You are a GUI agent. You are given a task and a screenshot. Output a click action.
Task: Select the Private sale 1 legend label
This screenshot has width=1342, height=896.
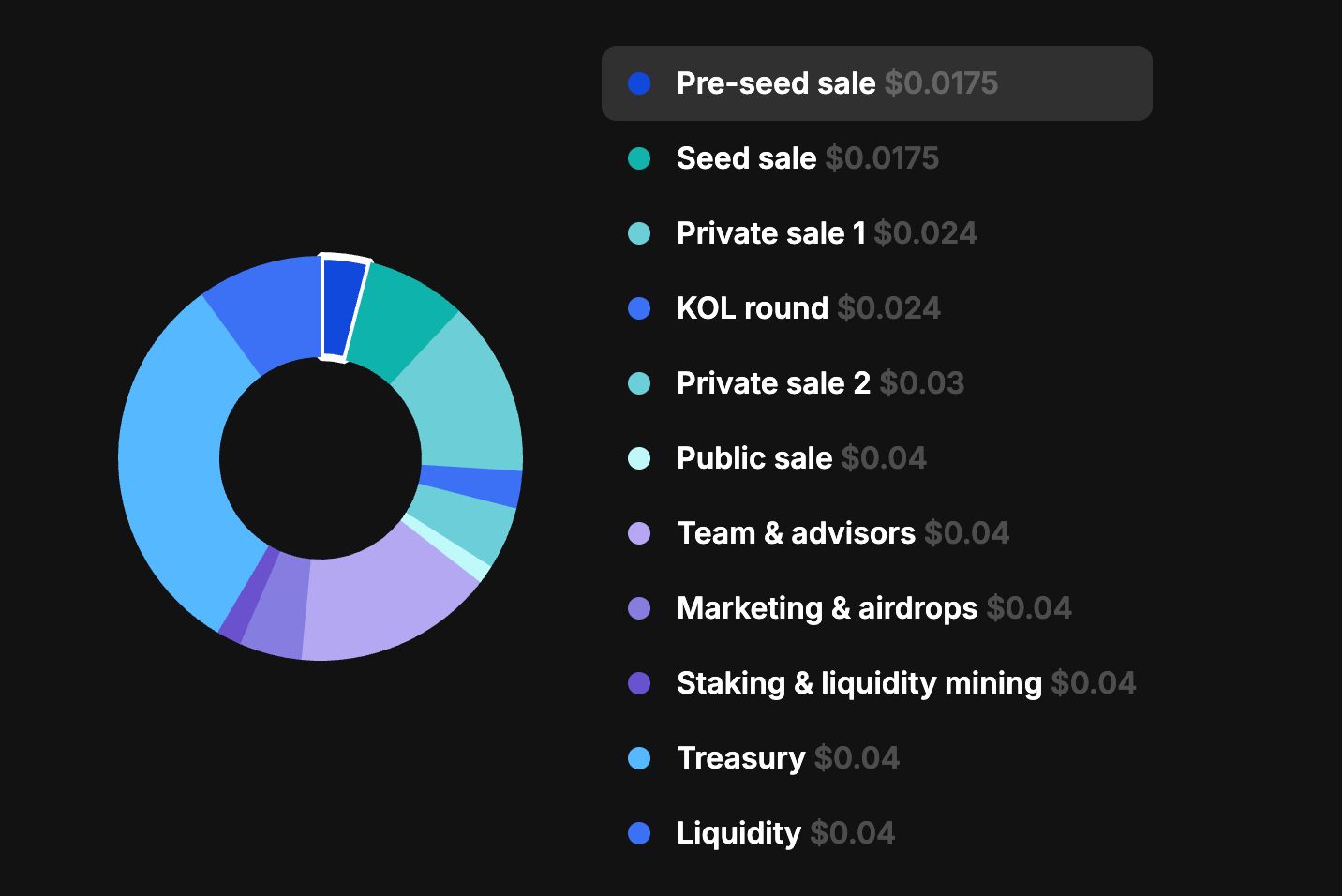coord(770,233)
